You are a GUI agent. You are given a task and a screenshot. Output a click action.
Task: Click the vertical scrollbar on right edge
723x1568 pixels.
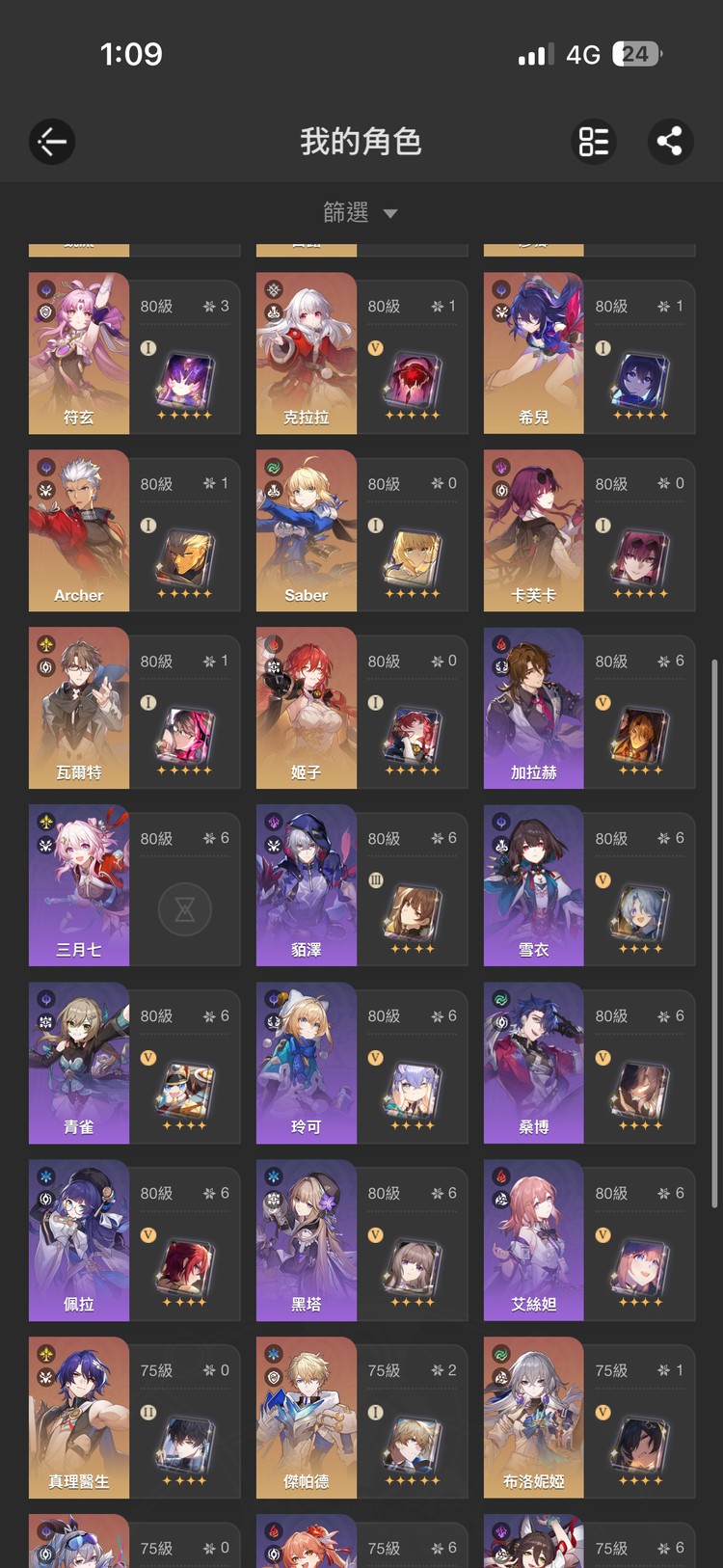(714, 933)
